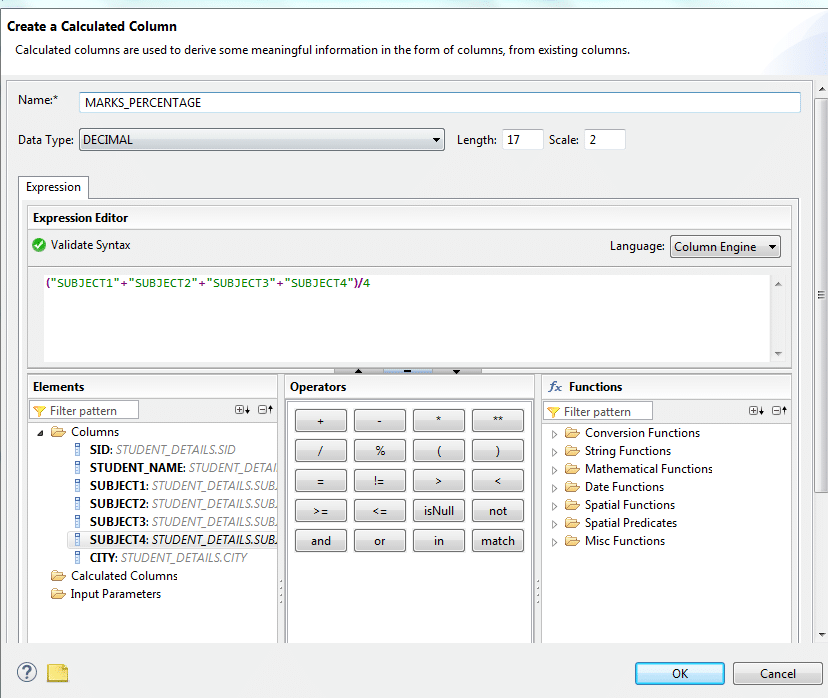Expand all in the Elements panel
This screenshot has width=828, height=698.
242,410
